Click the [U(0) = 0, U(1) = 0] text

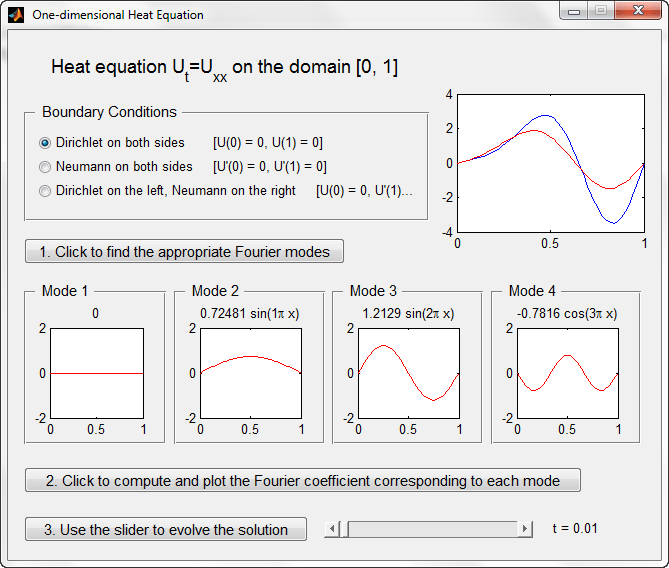click(268, 143)
